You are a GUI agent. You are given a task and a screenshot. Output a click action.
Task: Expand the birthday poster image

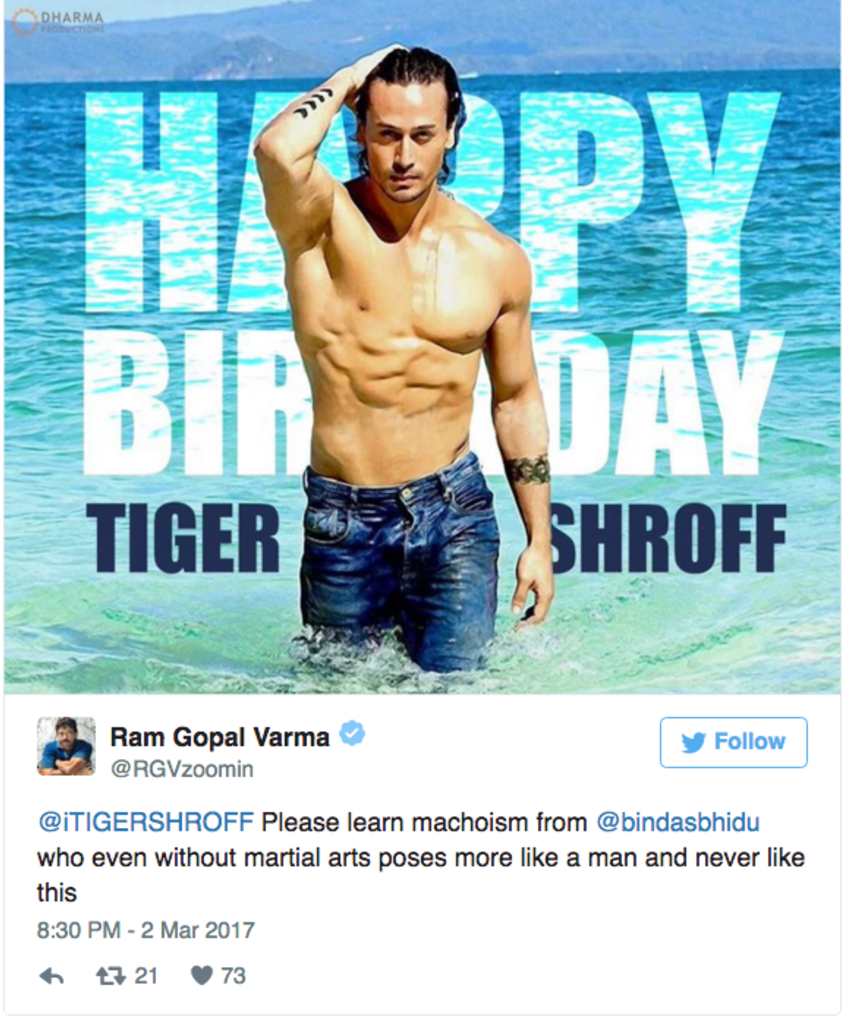(422, 347)
